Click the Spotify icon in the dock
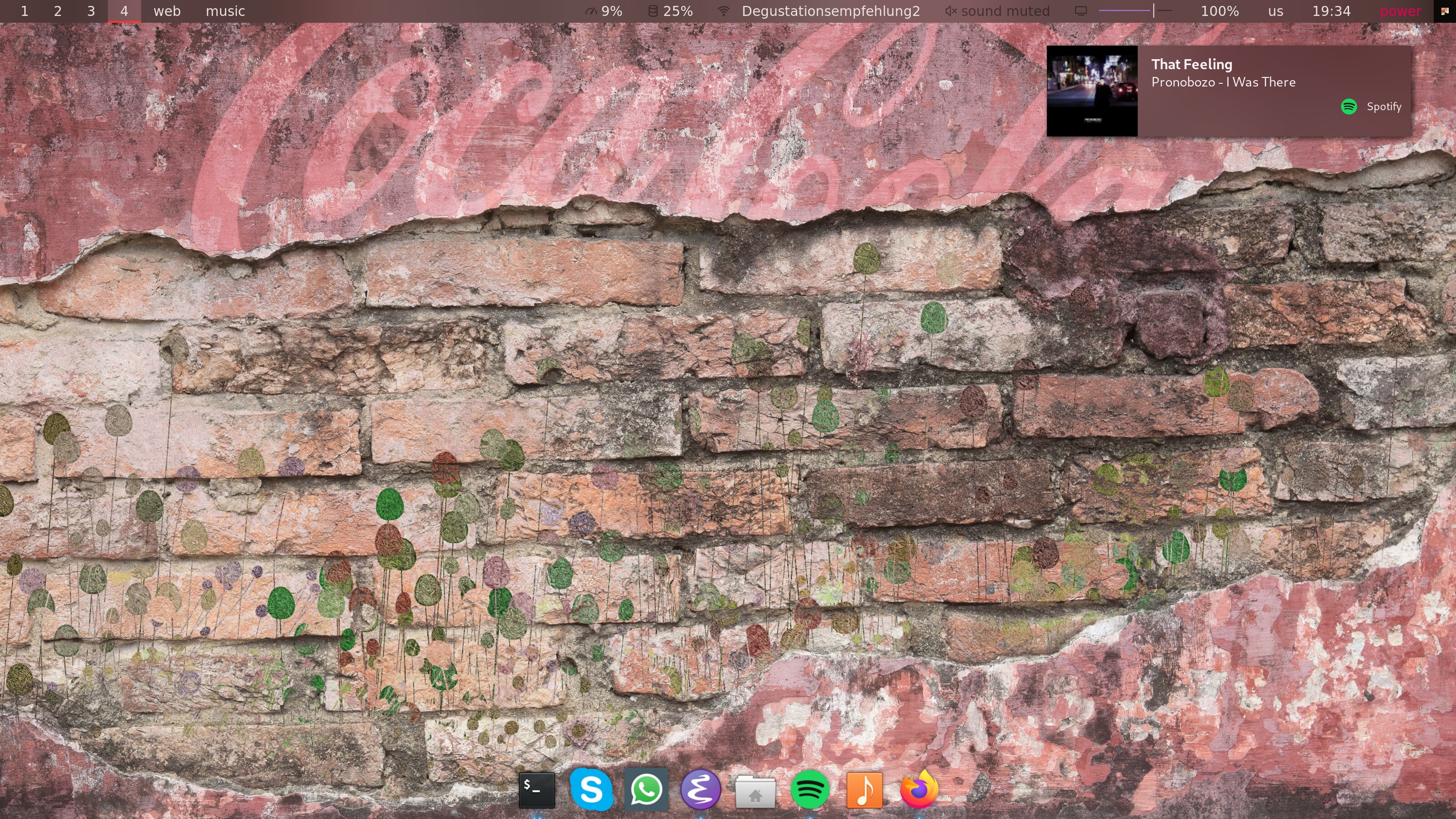Viewport: 1456px width, 819px height. coord(809,789)
